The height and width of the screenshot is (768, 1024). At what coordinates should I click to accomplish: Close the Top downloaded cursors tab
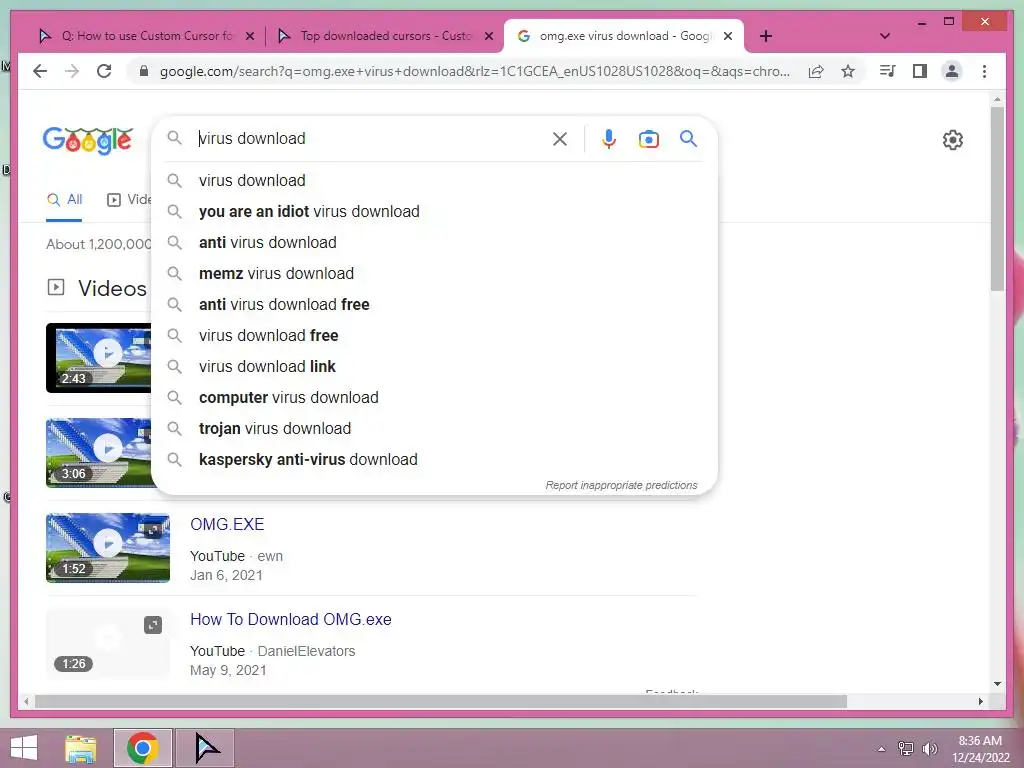click(488, 36)
